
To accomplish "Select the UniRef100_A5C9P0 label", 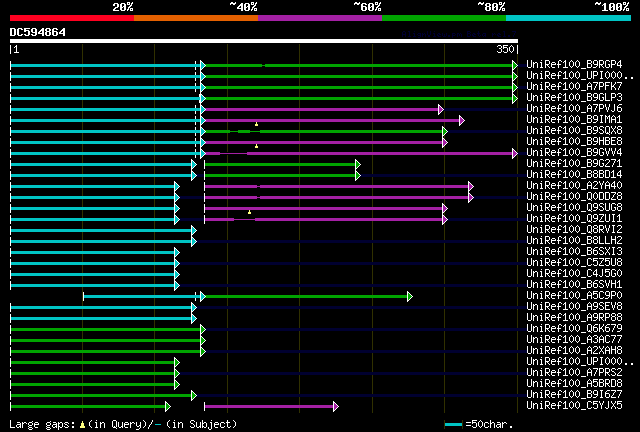I will [x=574, y=296].
